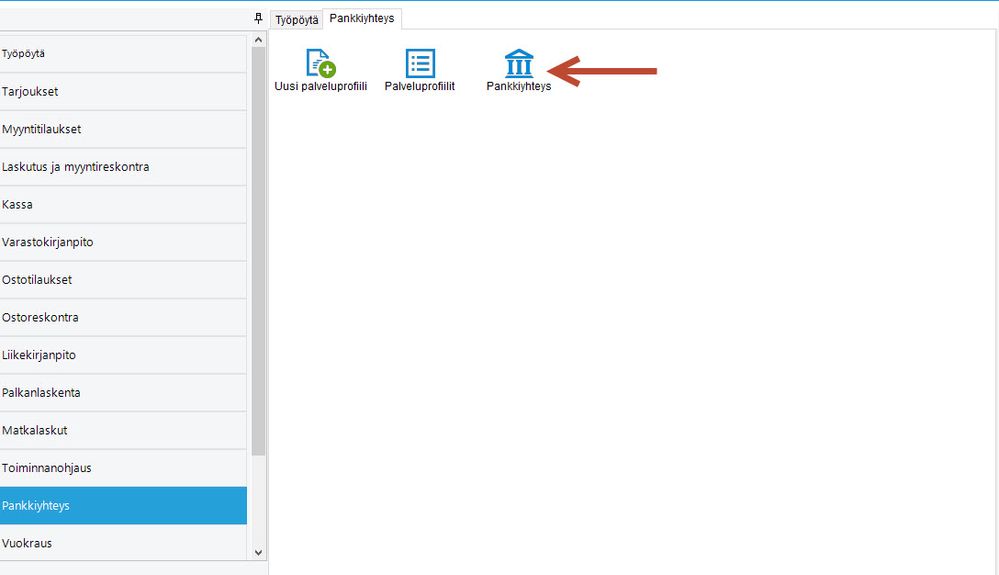Switch to the Työpöytä tab
999x575 pixels.
pyautogui.click(x=296, y=20)
